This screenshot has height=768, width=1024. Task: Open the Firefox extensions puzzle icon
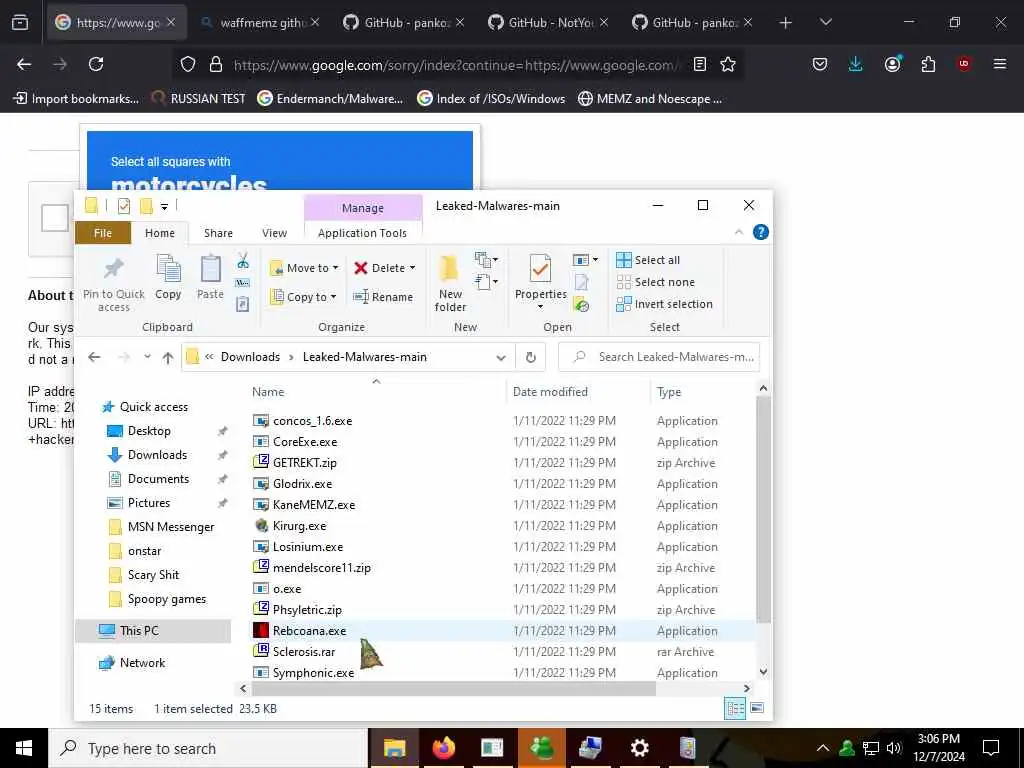tap(928, 64)
